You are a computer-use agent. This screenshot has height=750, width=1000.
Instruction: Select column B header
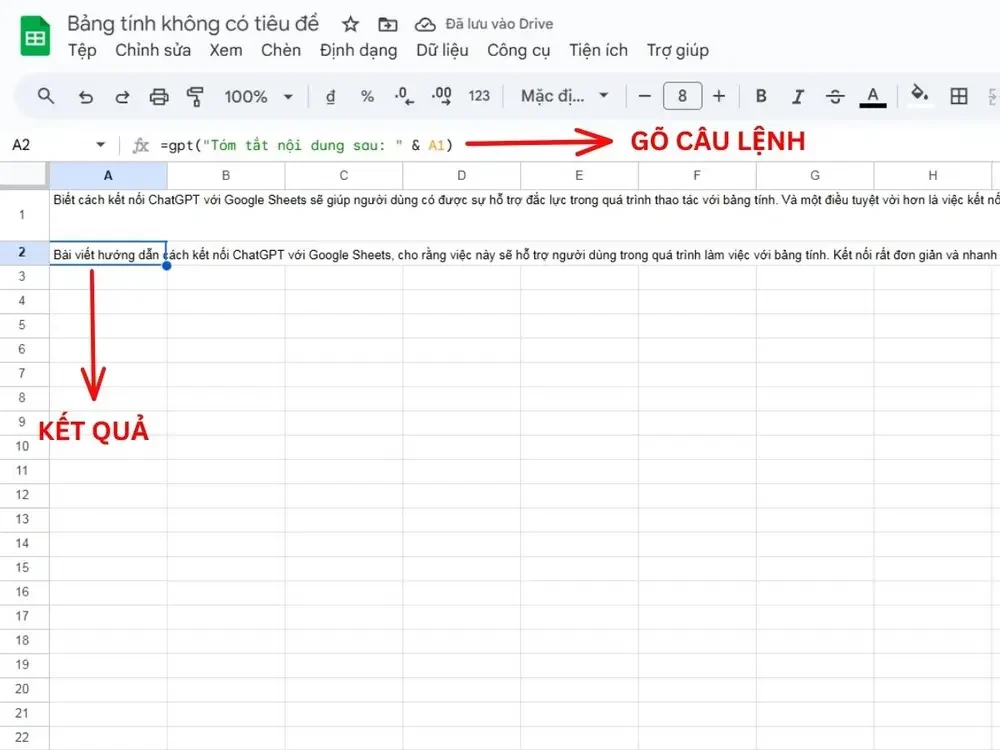click(x=226, y=175)
